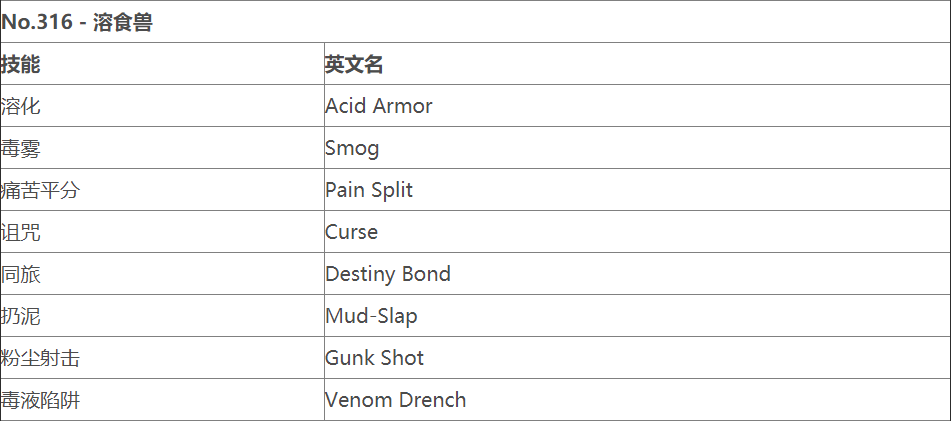Click the 技能 column header
The width and height of the screenshot is (951, 421).
[21, 64]
